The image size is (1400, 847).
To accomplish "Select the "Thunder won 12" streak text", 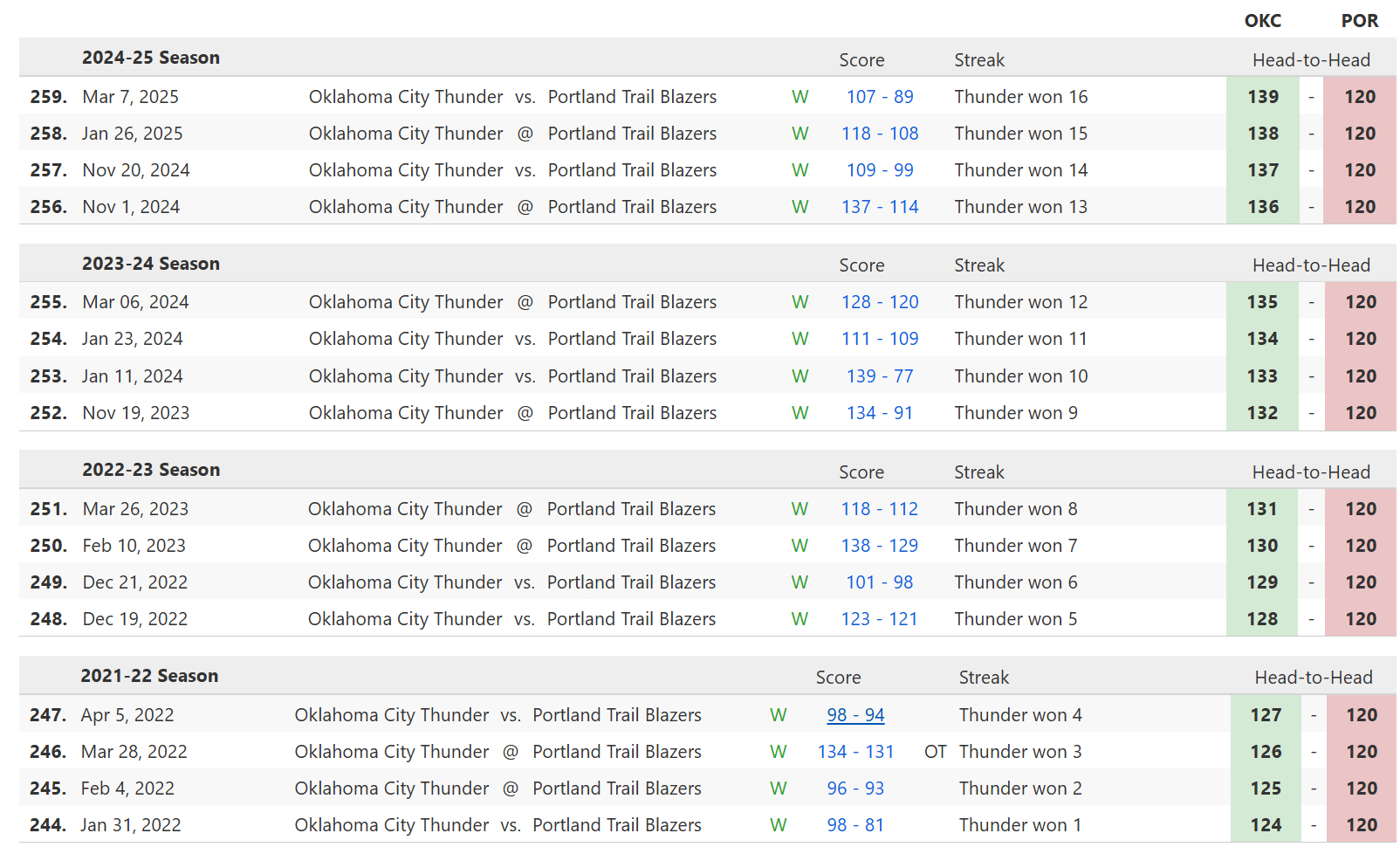I will click(x=1021, y=302).
